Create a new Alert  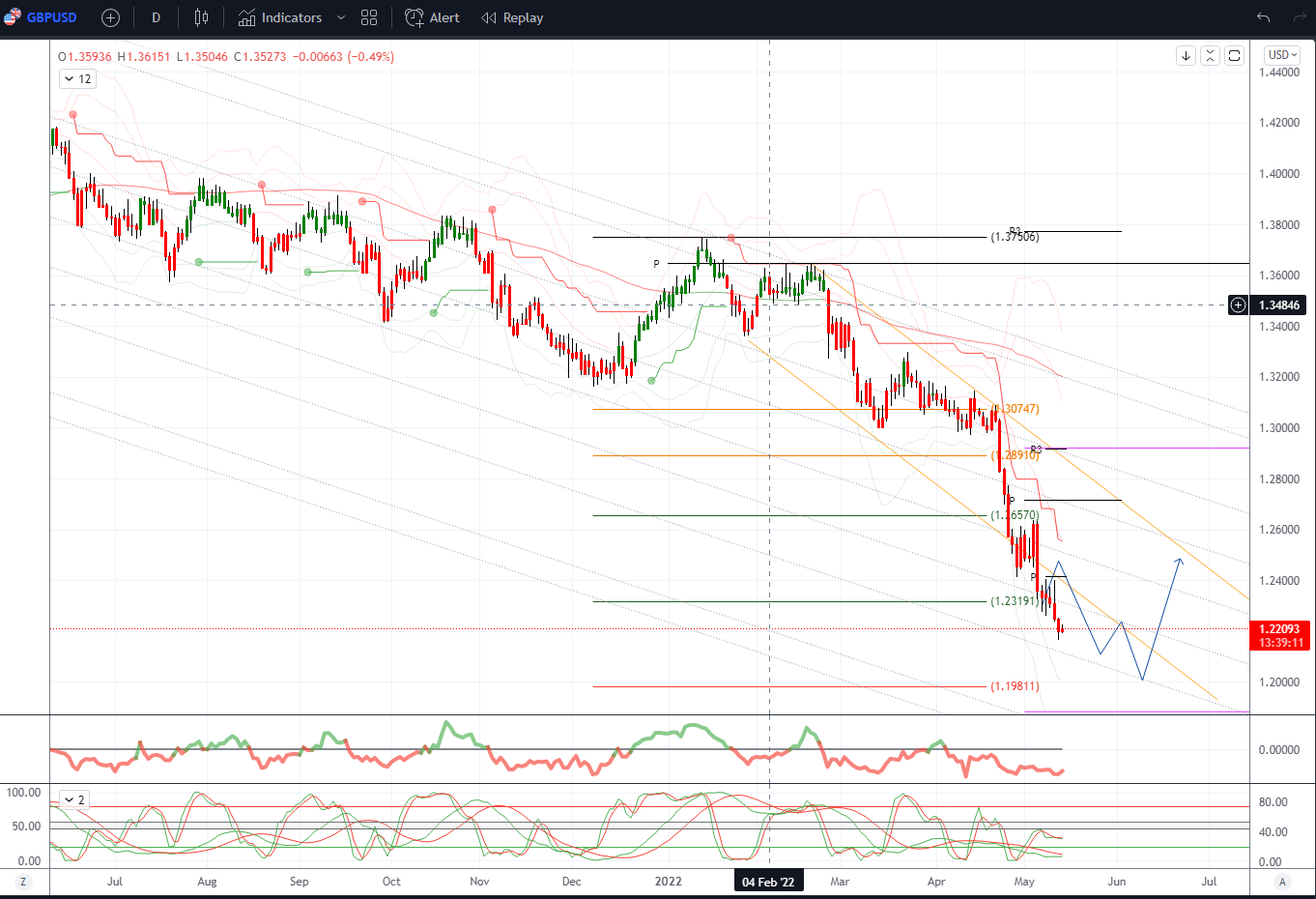(x=432, y=17)
